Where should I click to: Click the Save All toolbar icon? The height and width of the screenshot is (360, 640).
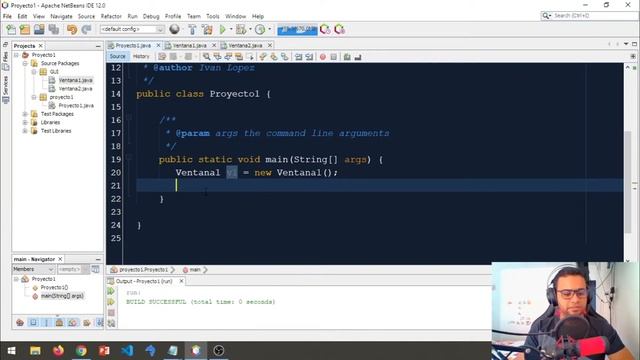coord(53,29)
